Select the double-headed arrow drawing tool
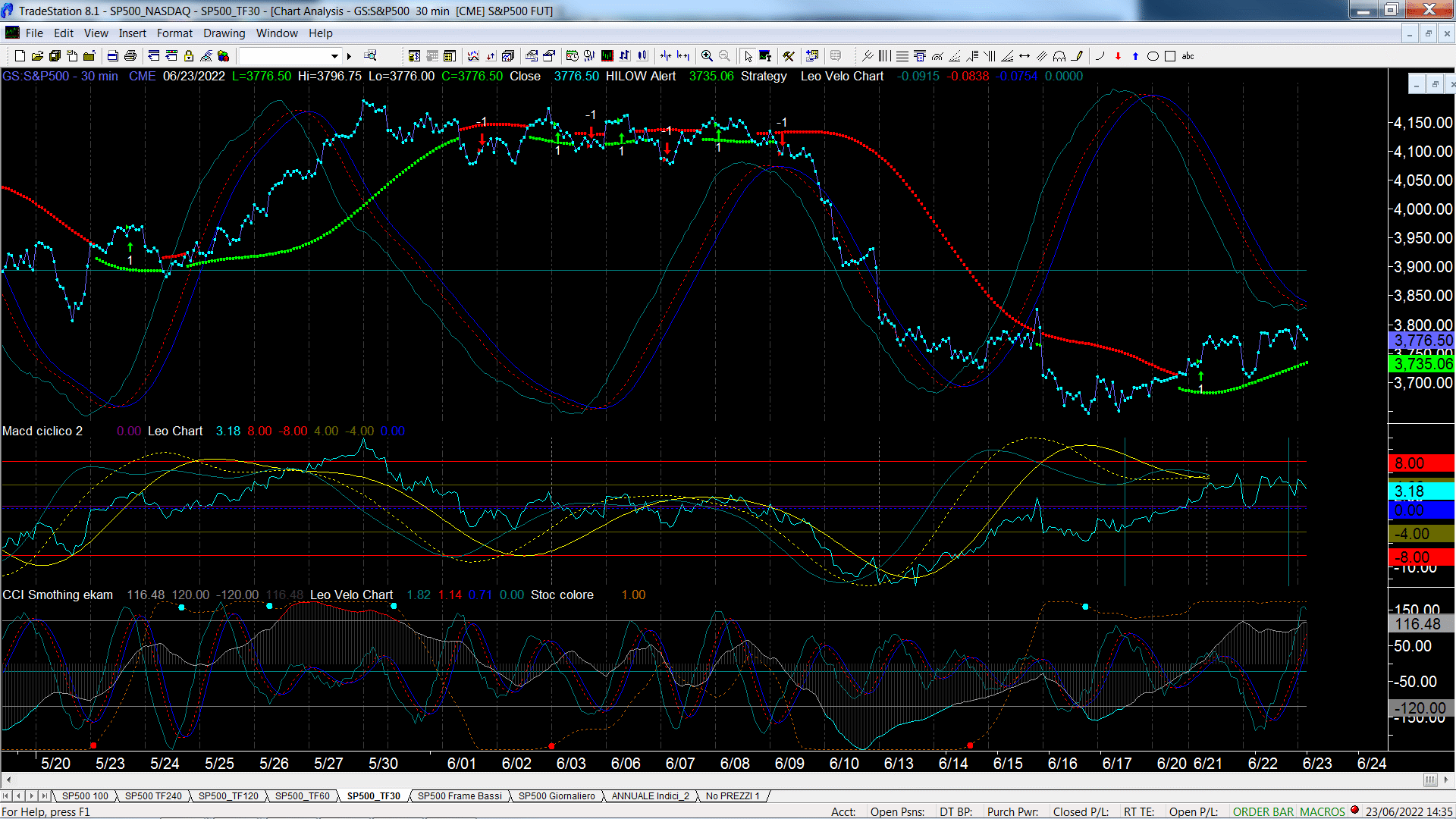The width and height of the screenshot is (1456, 819). click(1025, 56)
